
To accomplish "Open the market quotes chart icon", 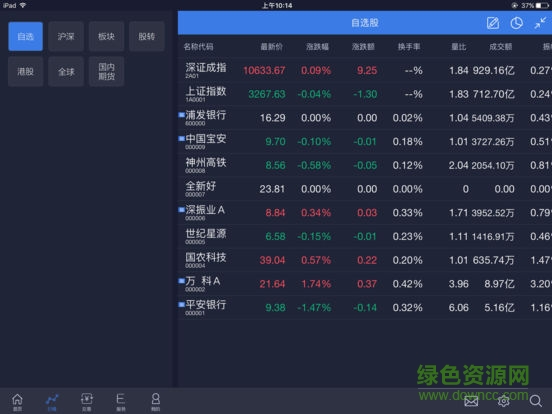I will click(x=52, y=402).
